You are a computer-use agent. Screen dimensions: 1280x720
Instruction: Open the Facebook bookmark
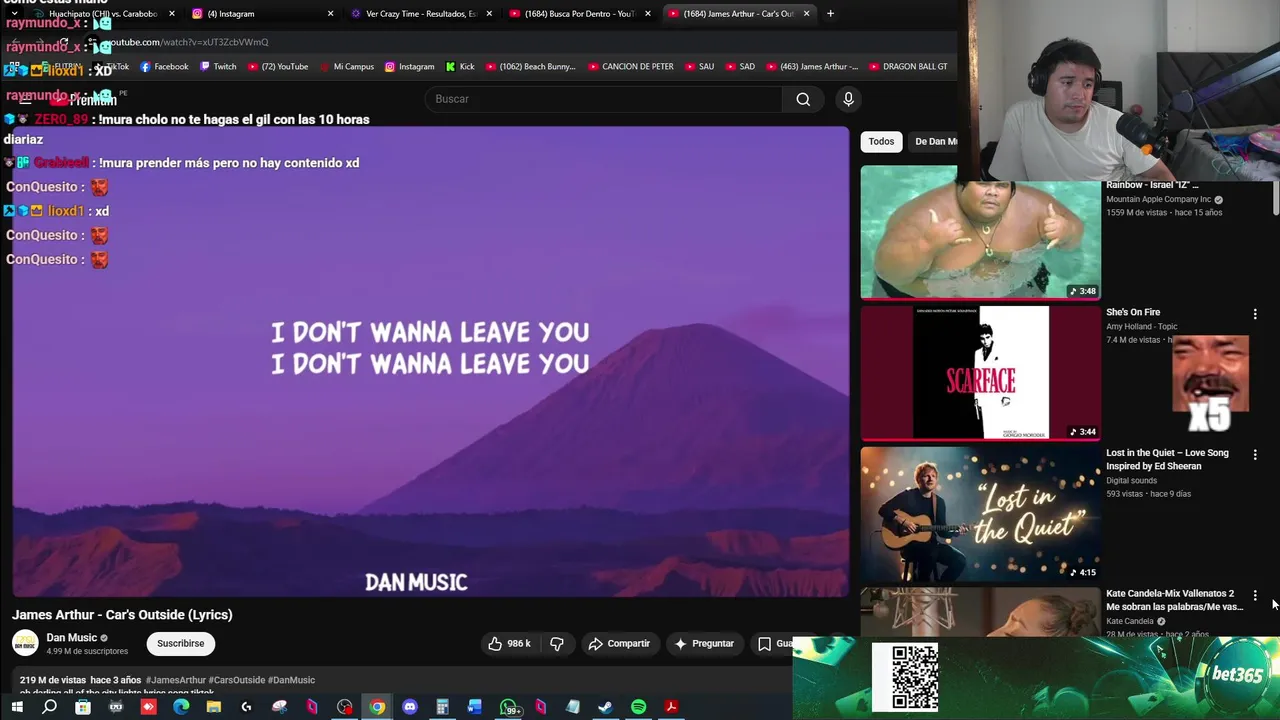(164, 67)
